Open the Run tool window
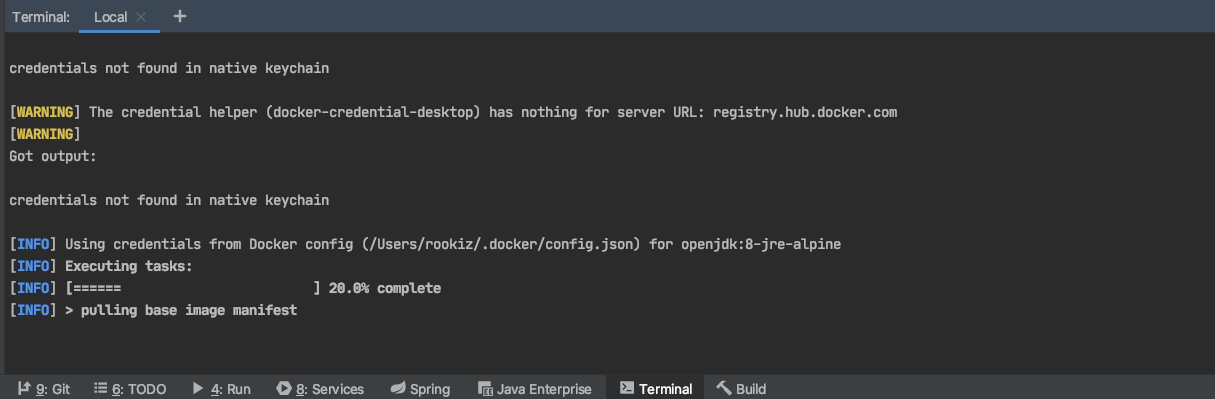 click(x=222, y=388)
